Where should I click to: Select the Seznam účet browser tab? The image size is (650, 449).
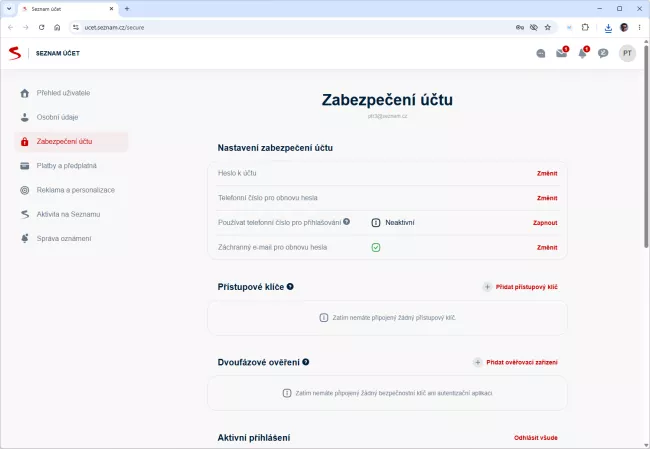click(68, 9)
